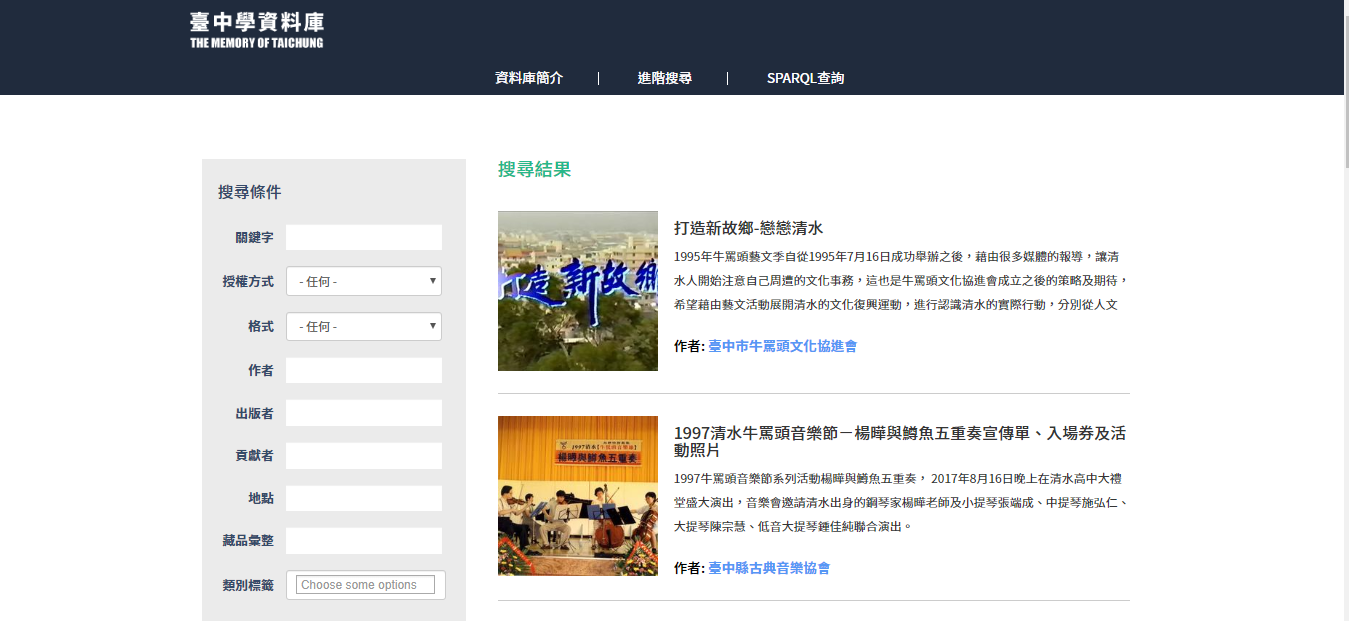Viewport: 1349px width, 621px height.
Task: Open the 資料庫簡介 menu item
Action: click(529, 78)
